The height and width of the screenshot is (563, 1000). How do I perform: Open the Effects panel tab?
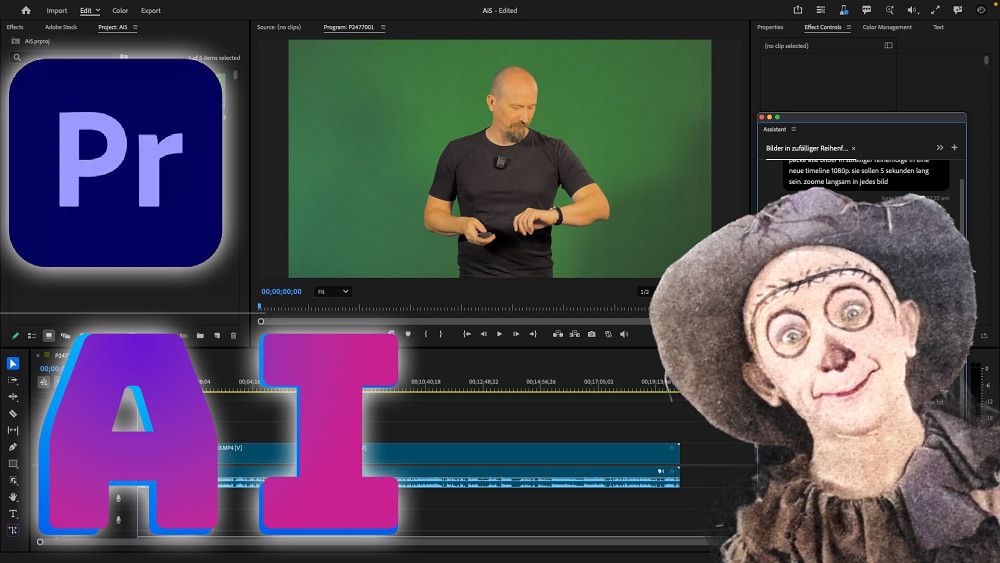coord(15,27)
